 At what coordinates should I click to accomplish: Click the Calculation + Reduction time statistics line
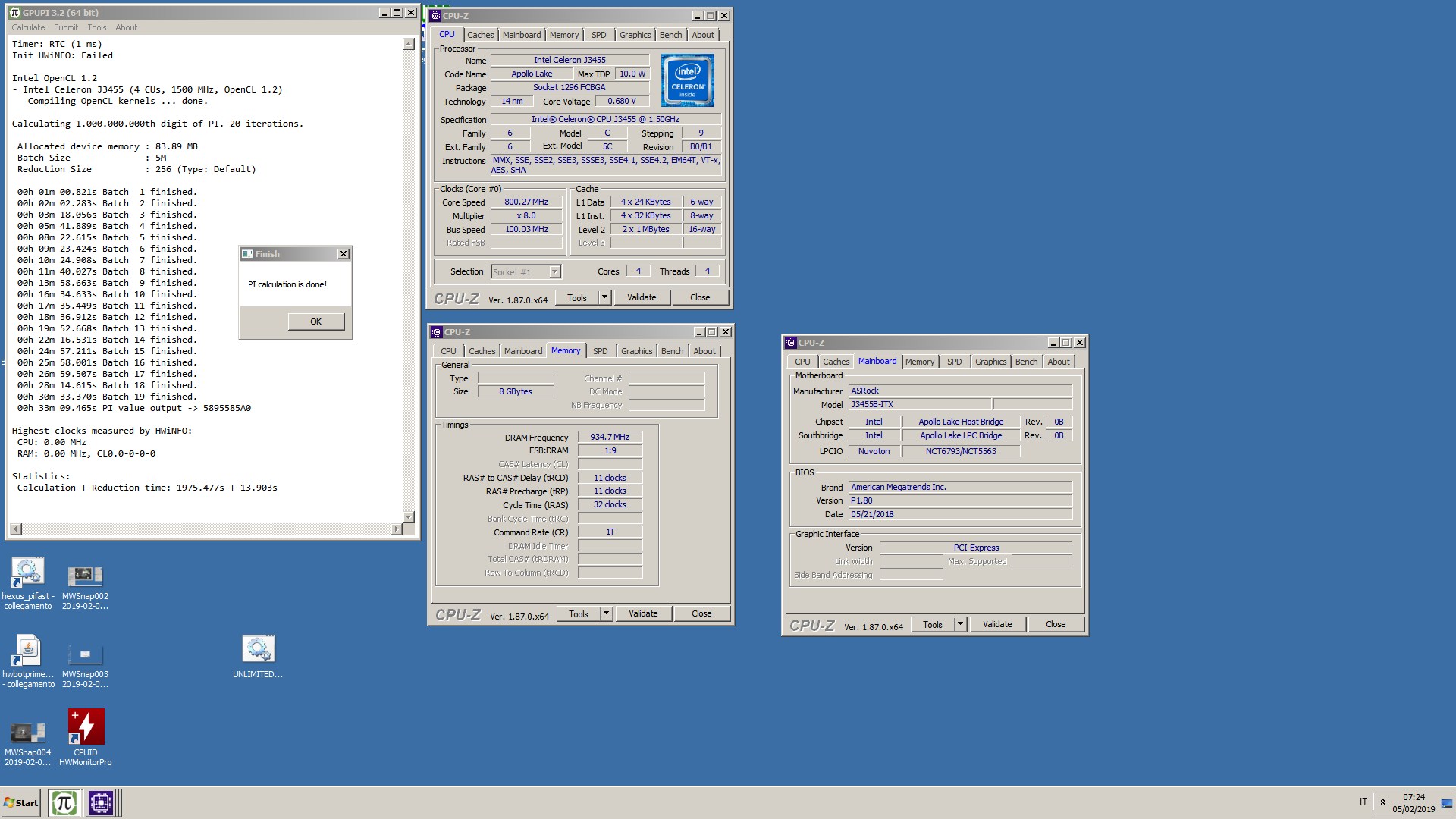pos(147,488)
